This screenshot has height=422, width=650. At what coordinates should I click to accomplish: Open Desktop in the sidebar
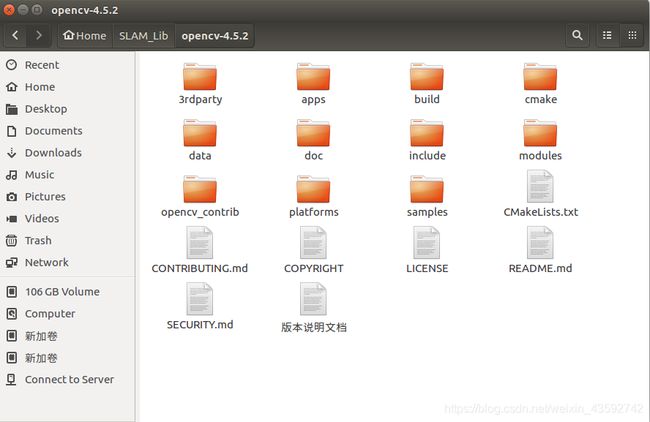click(67, 109)
